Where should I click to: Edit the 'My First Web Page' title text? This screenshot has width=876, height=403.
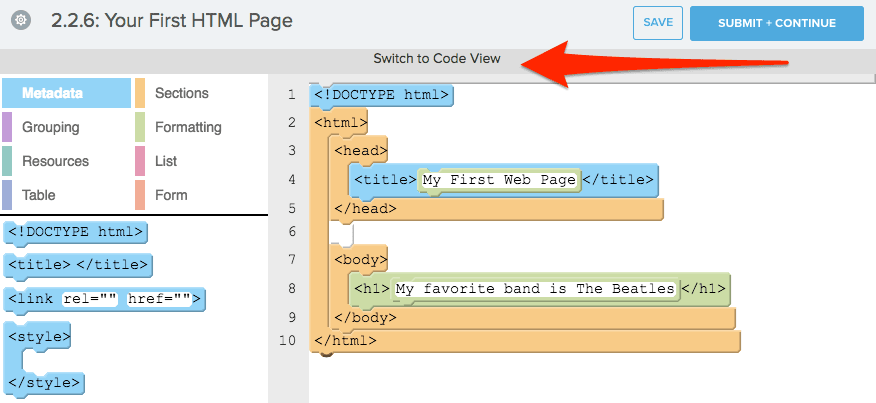[x=499, y=180]
